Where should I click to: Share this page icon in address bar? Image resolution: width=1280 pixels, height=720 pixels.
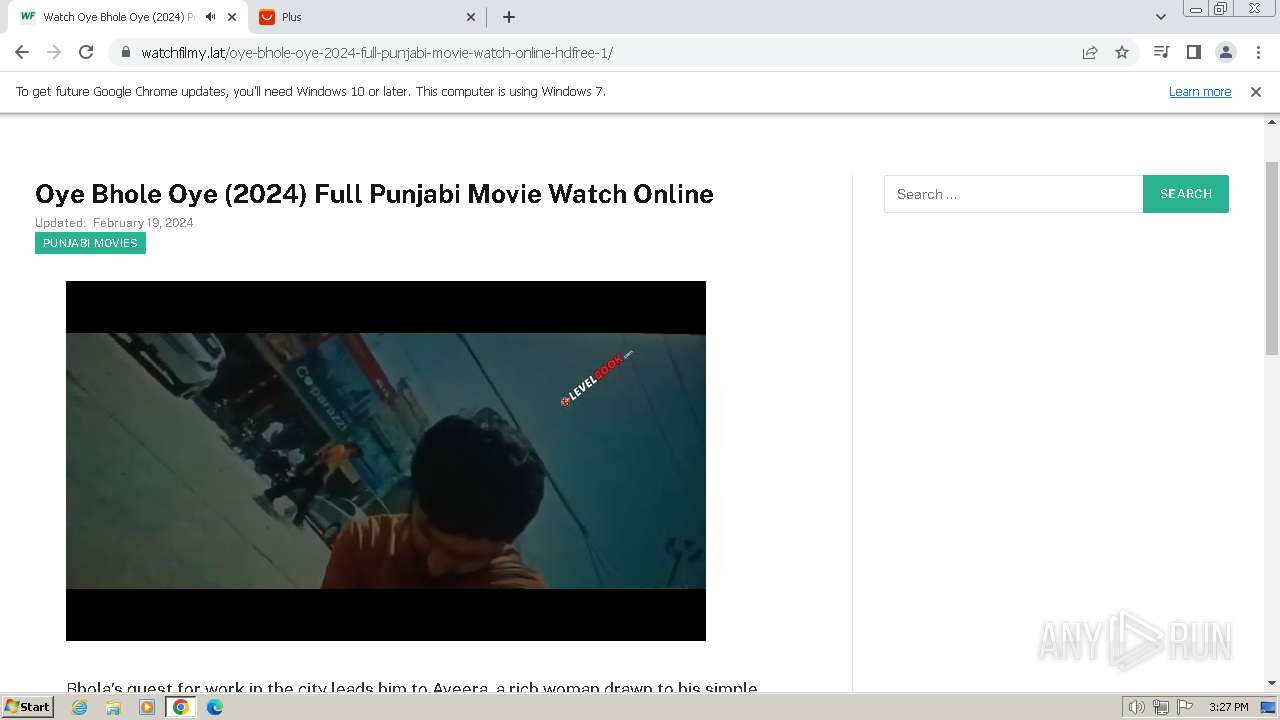tap(1090, 52)
